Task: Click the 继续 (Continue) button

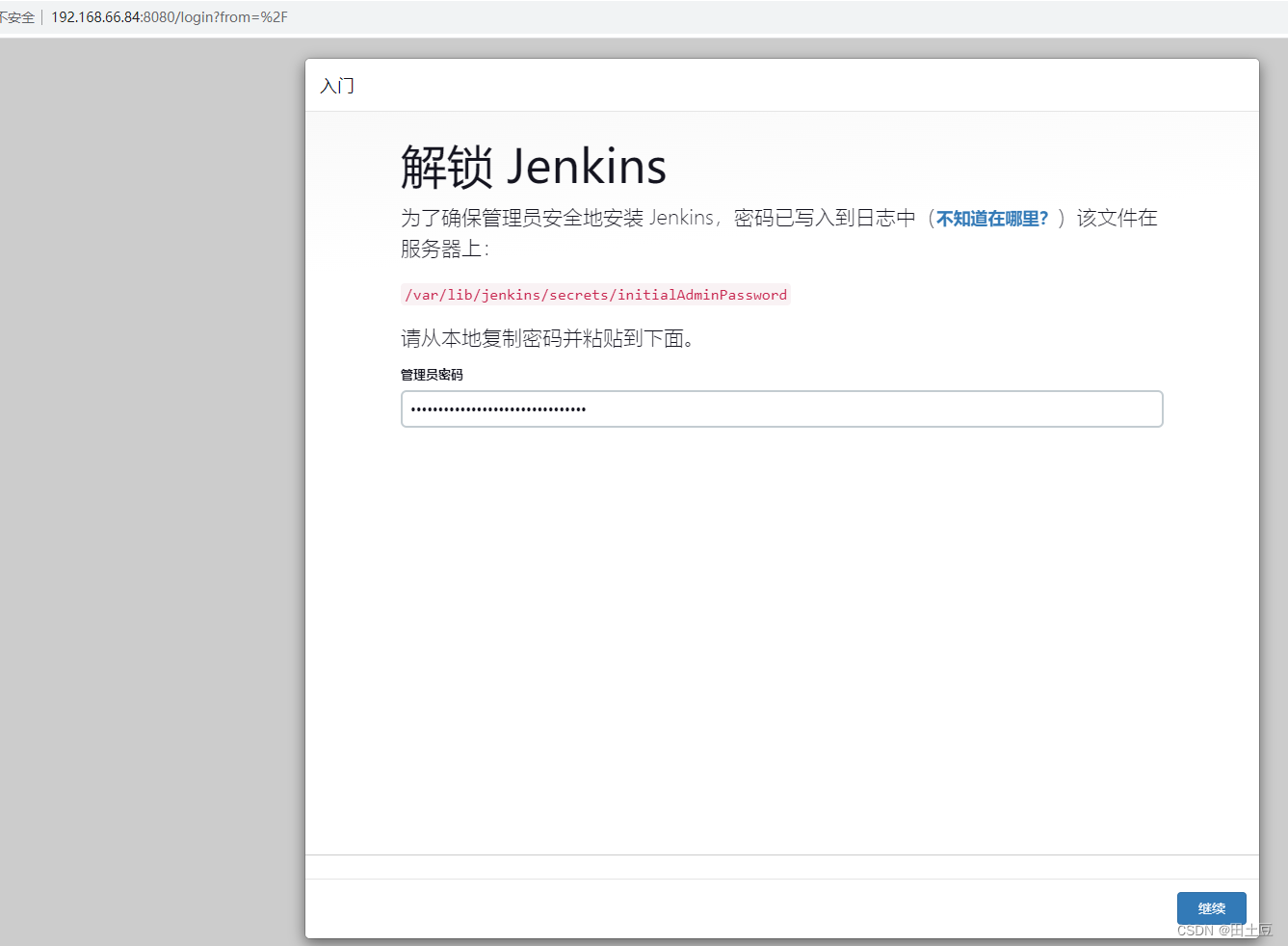Action: point(1211,908)
